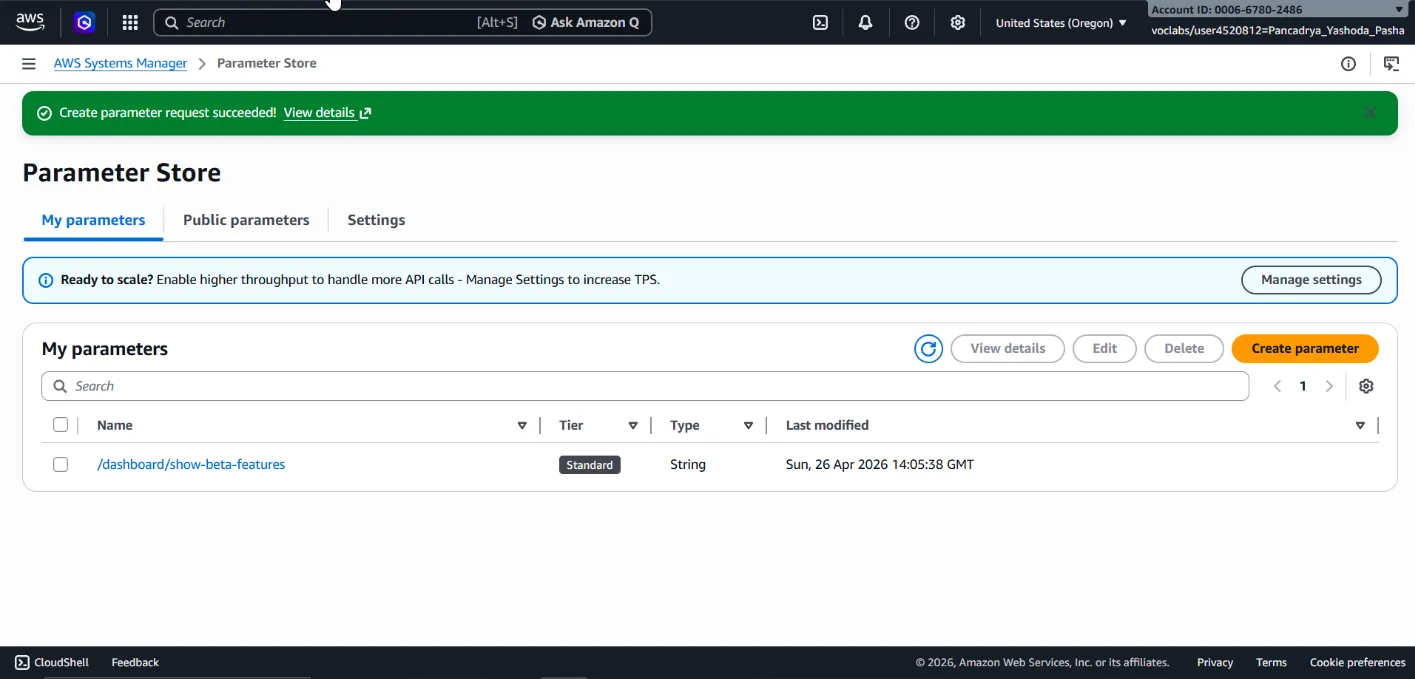
Task: Toggle the select-all checkbox in table header
Action: click(60, 425)
